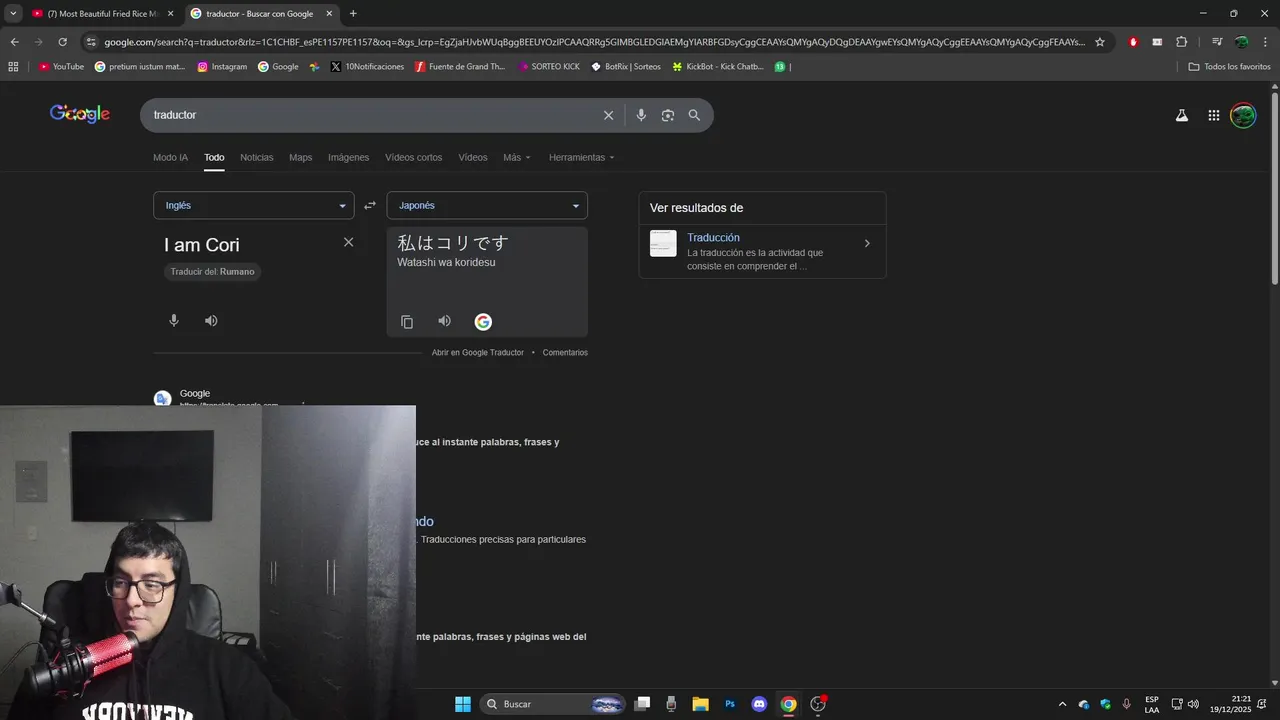This screenshot has width=1280, height=720.
Task: Show hidden system tray icons
Action: (1062, 704)
